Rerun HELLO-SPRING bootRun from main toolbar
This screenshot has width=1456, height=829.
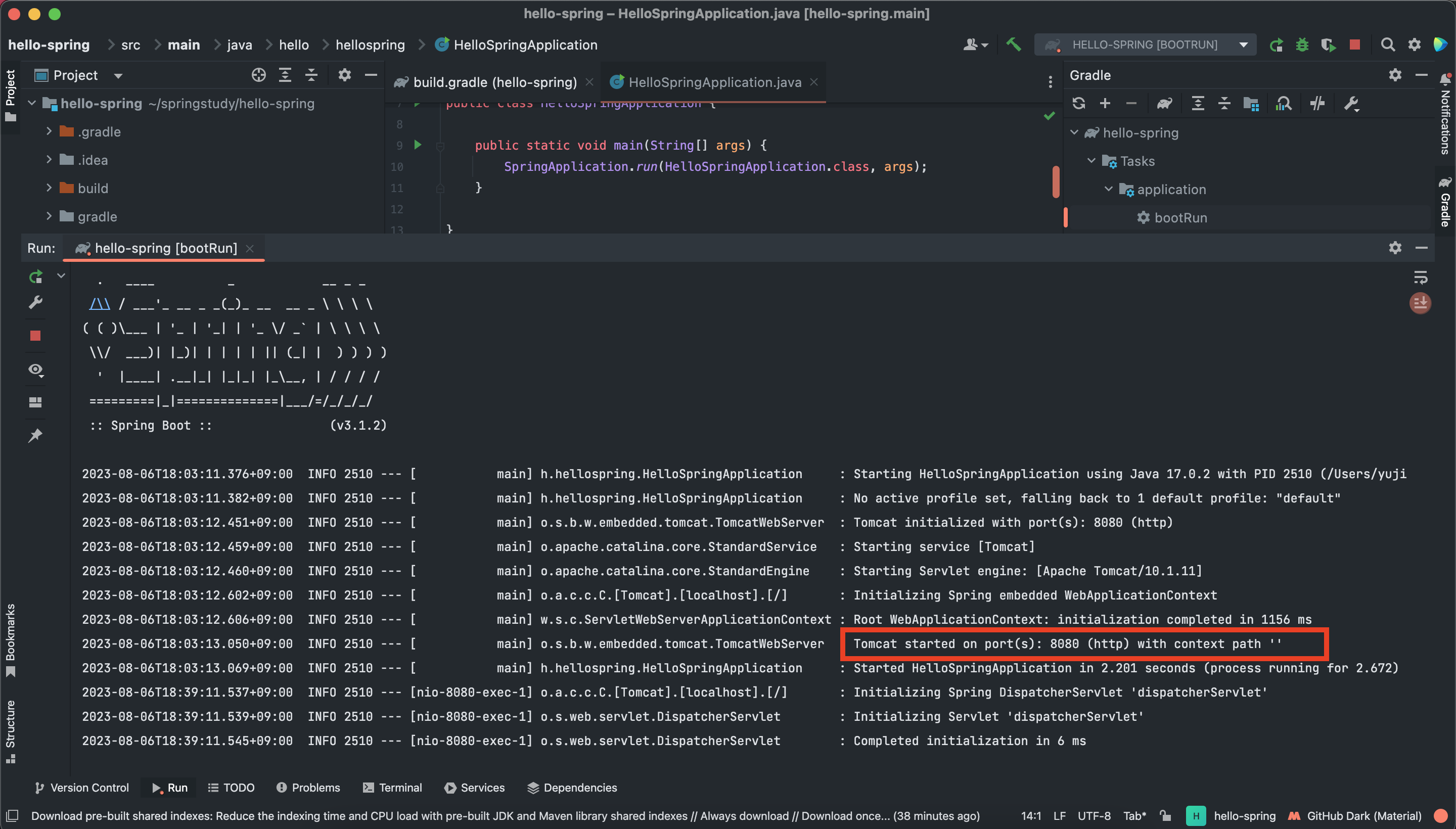pos(1276,45)
